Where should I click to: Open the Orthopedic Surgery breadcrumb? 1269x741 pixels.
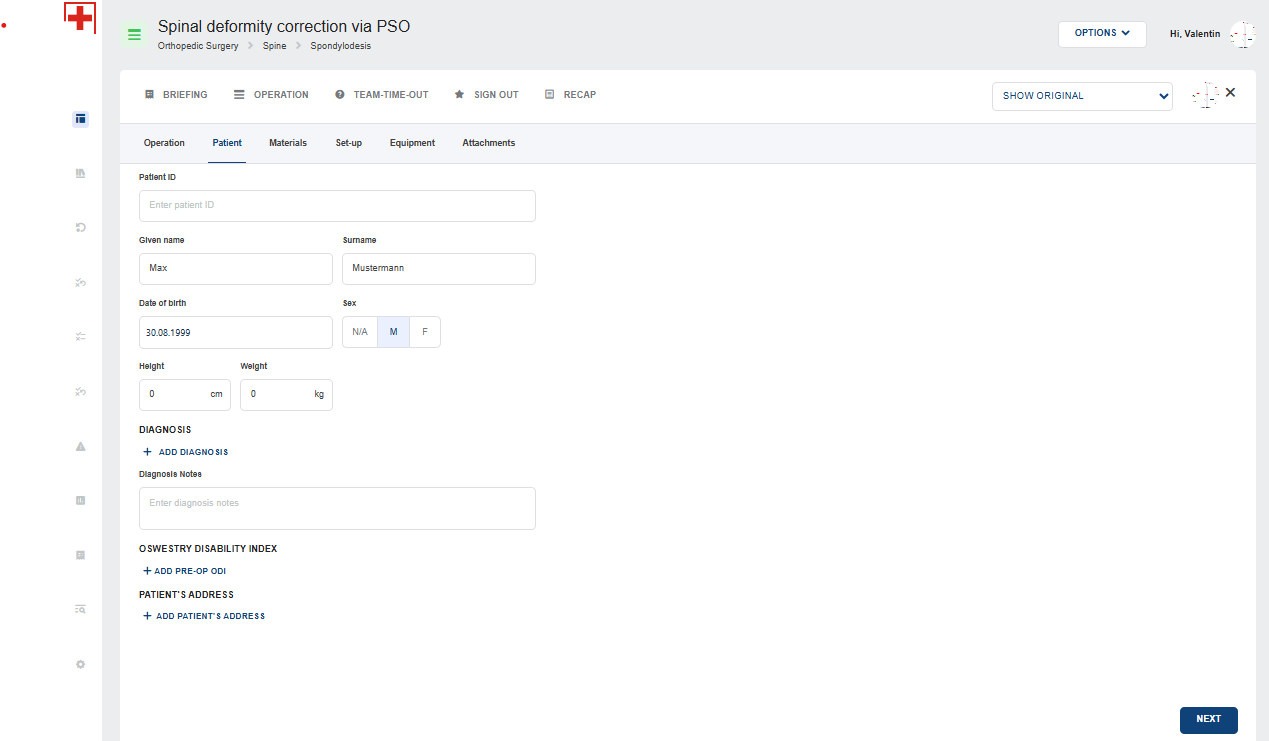[198, 46]
